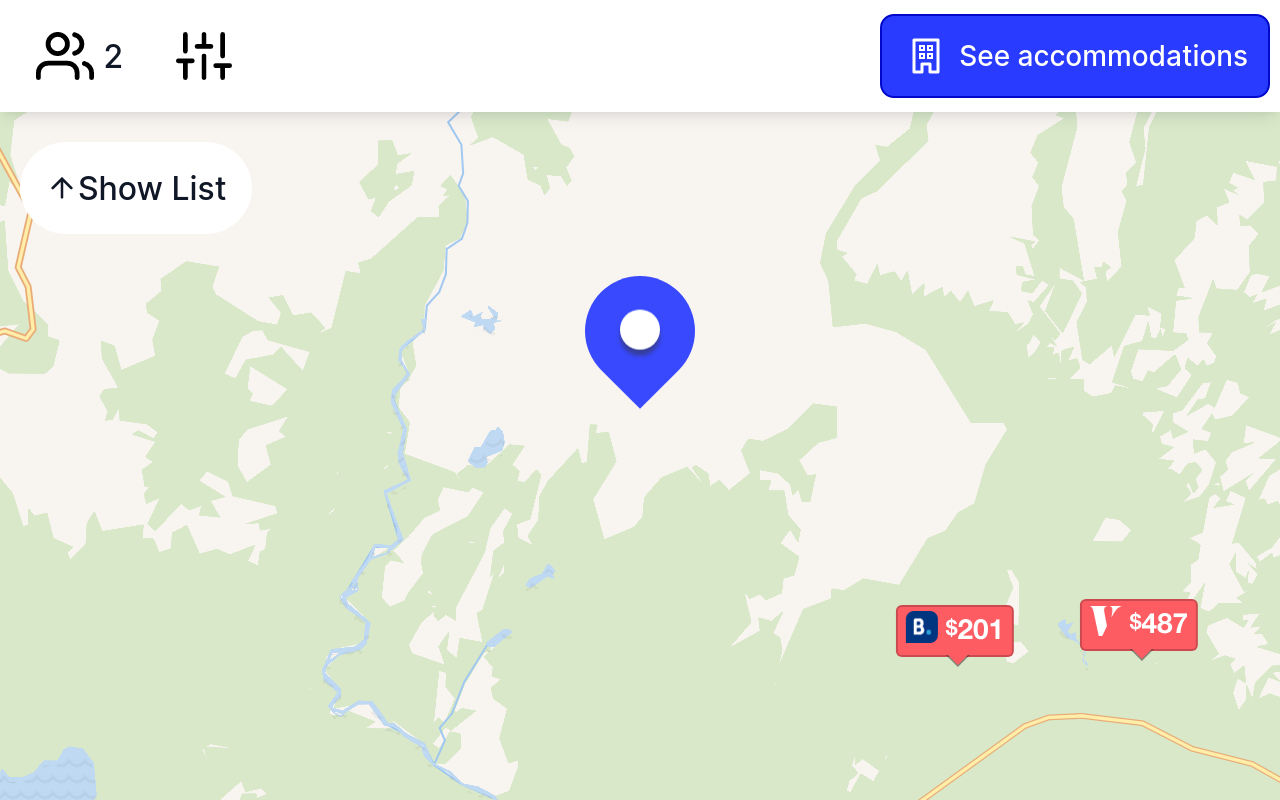Click the guest count number 2

(x=113, y=57)
